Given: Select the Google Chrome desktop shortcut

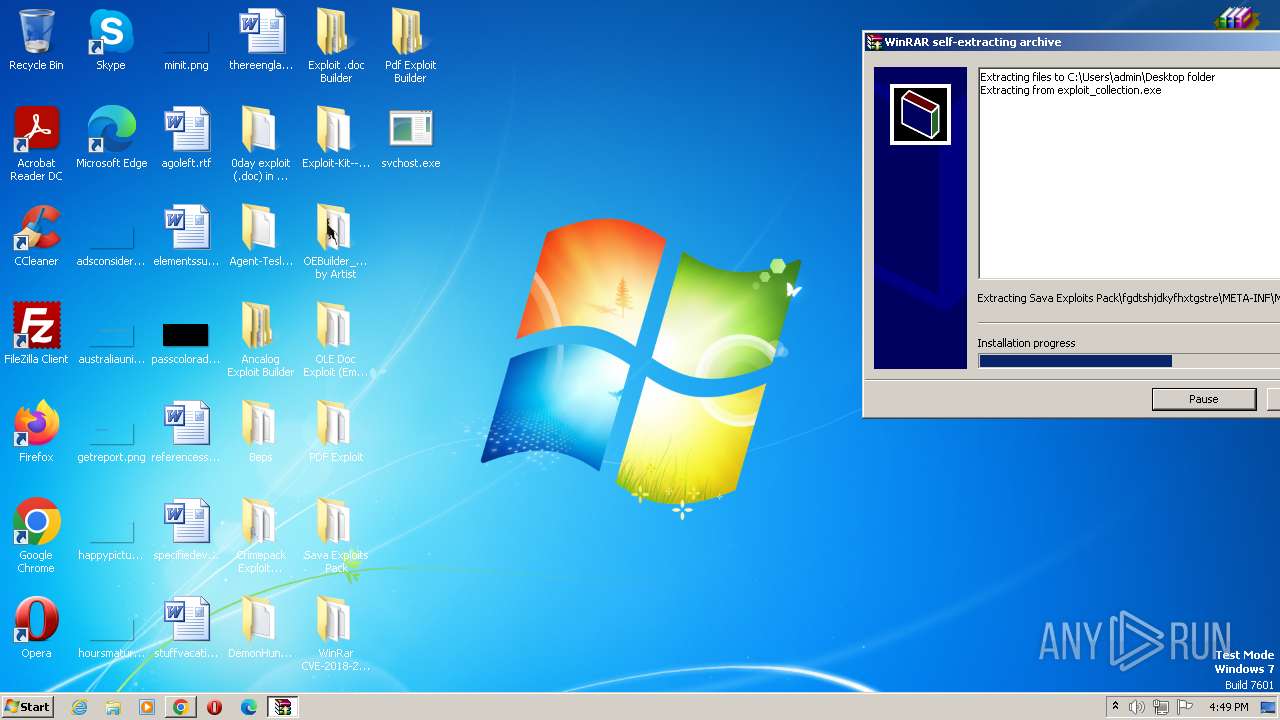Looking at the screenshot, I should (36, 535).
